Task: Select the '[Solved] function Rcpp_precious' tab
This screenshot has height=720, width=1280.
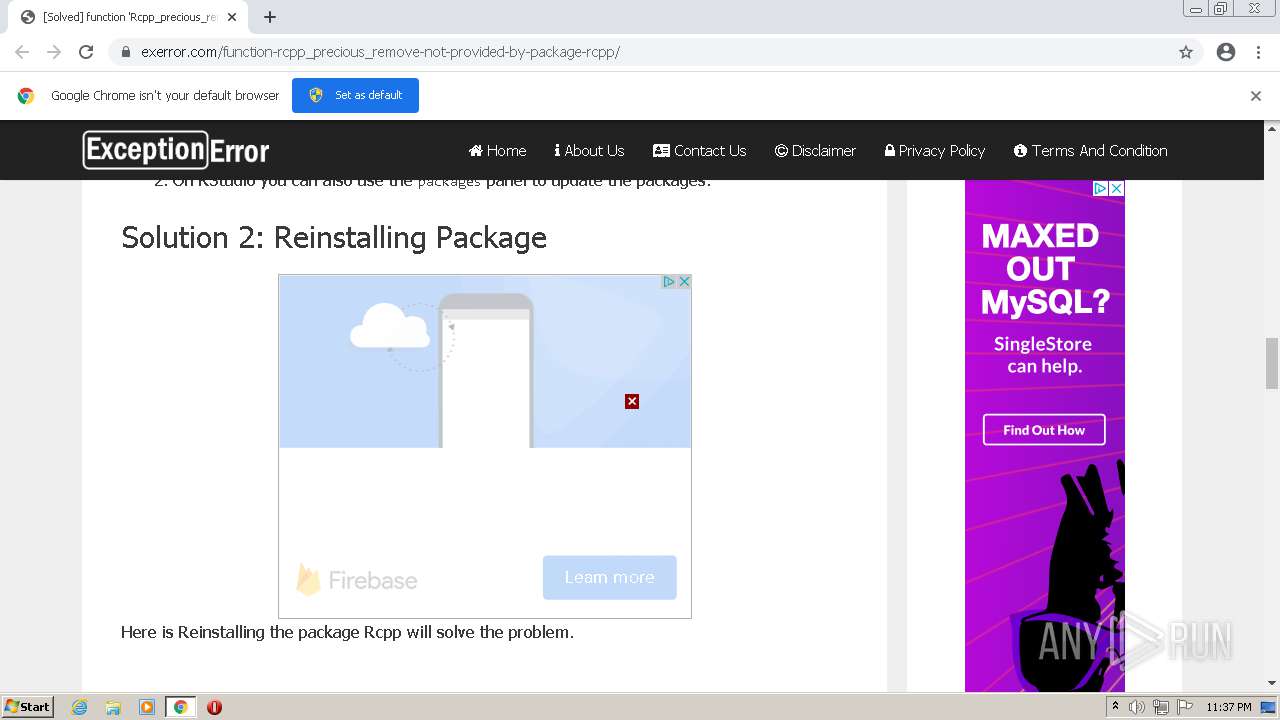Action: (128, 17)
